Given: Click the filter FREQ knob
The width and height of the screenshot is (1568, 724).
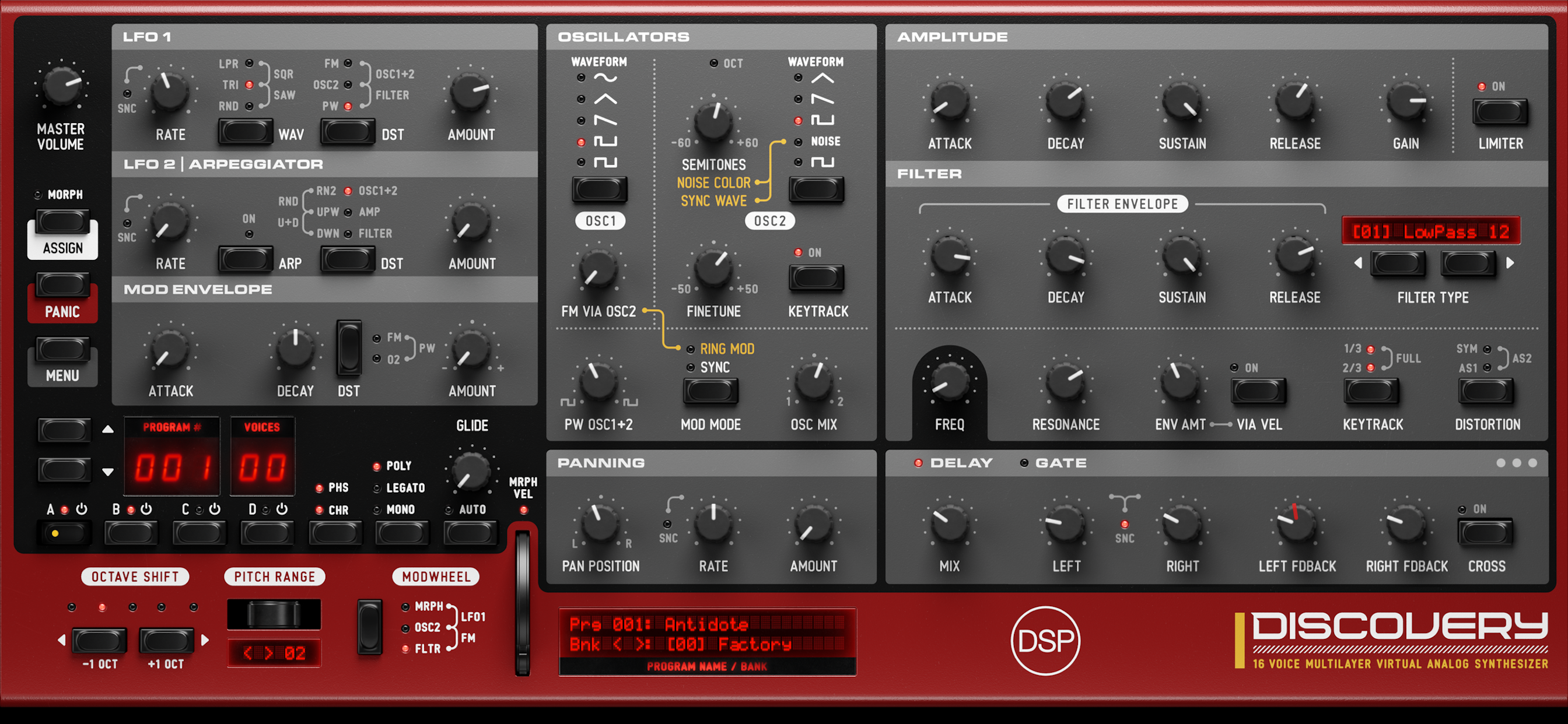Looking at the screenshot, I should click(949, 382).
